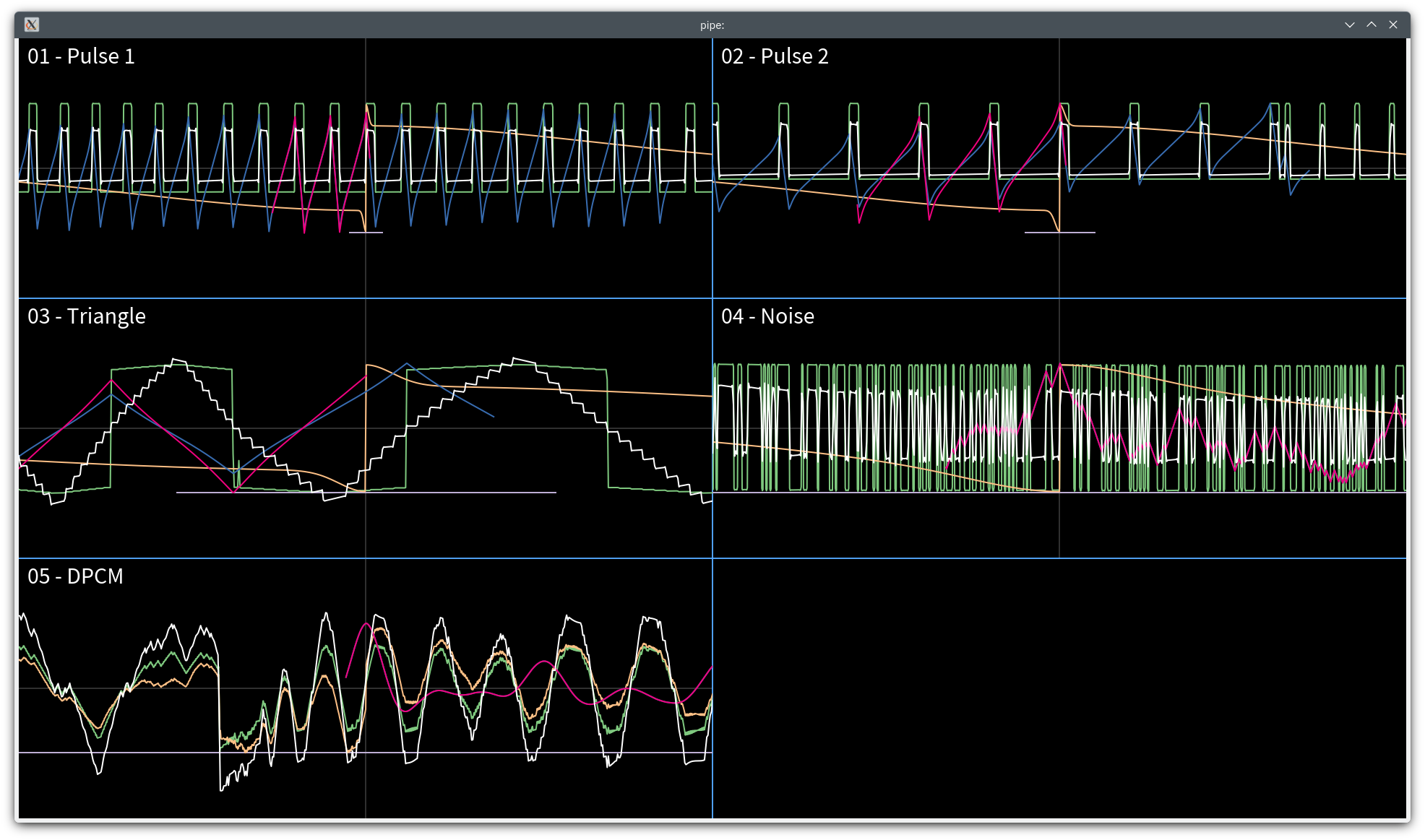The image size is (1425, 840).
Task: Click the "03 - Triangle" channel heading
Action: pyautogui.click(x=87, y=316)
